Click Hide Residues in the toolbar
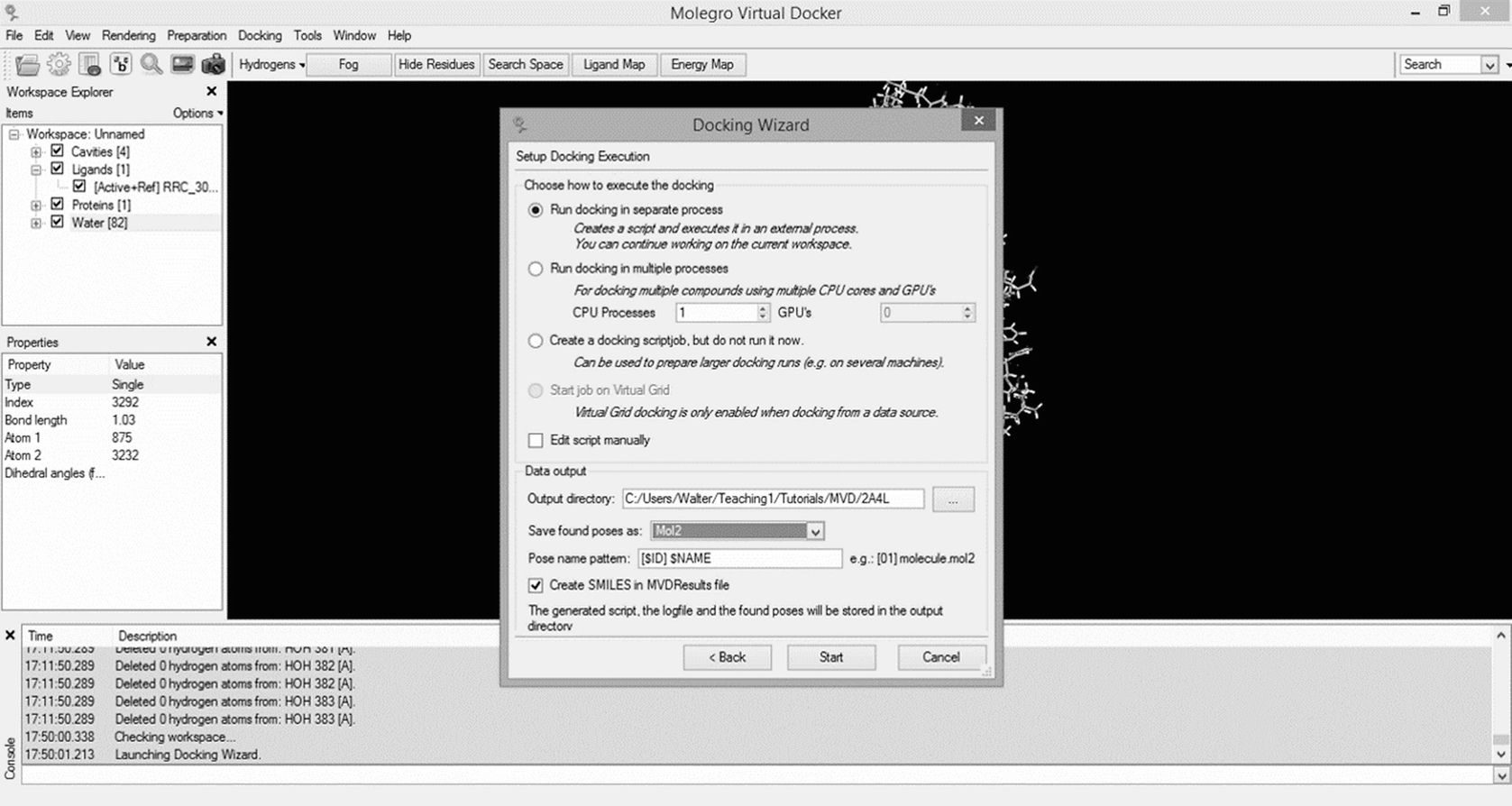The image size is (1512, 806). 436,64
